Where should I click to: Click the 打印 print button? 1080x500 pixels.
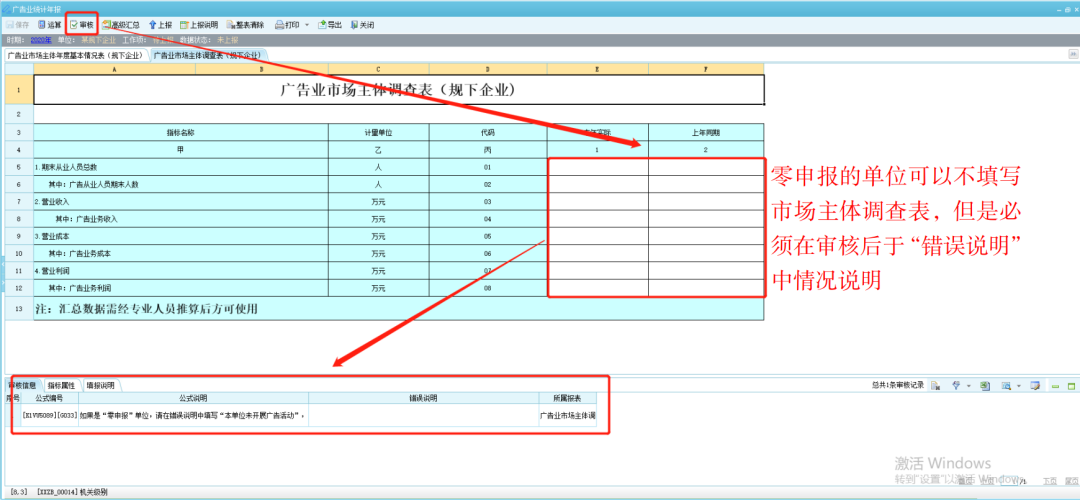click(x=286, y=25)
